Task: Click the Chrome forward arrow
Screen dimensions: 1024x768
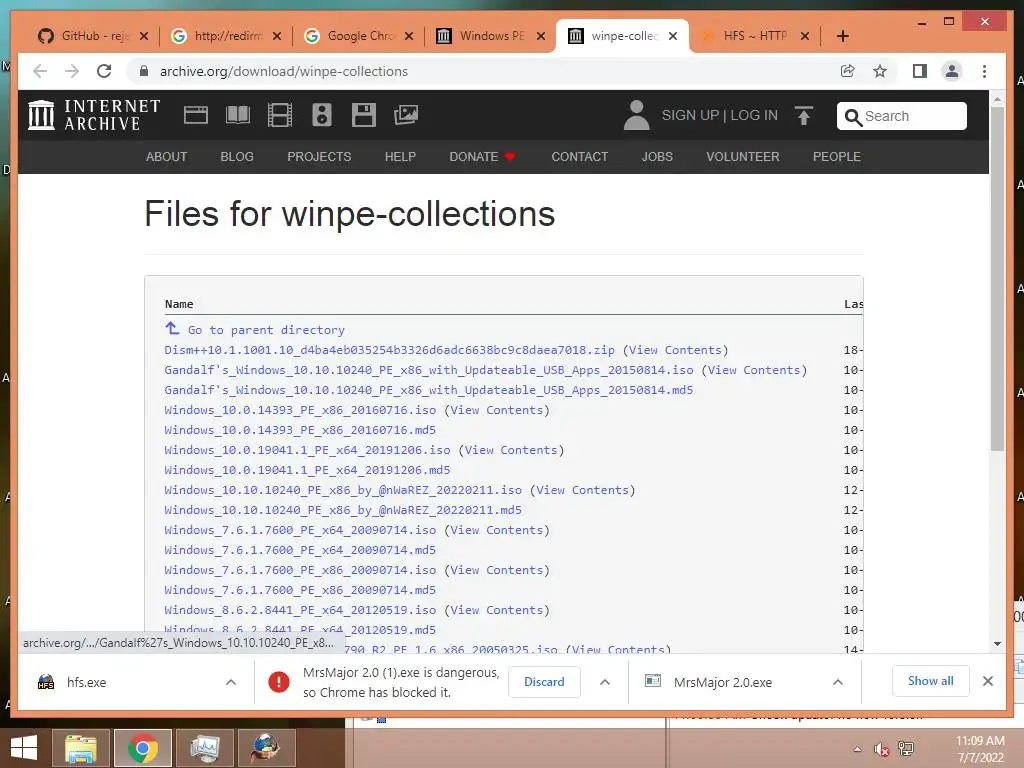Action: 72,71
